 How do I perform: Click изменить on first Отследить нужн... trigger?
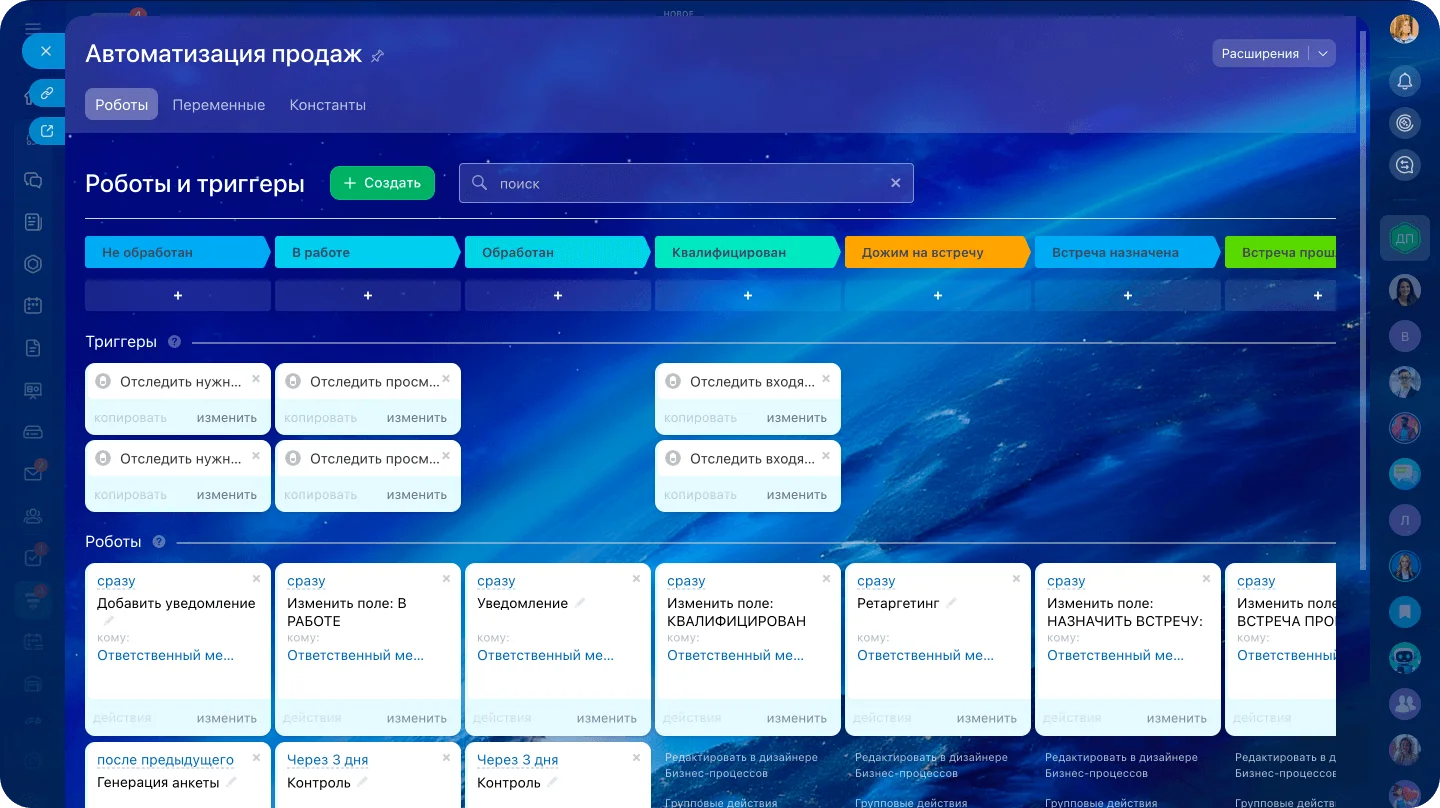click(x=226, y=418)
